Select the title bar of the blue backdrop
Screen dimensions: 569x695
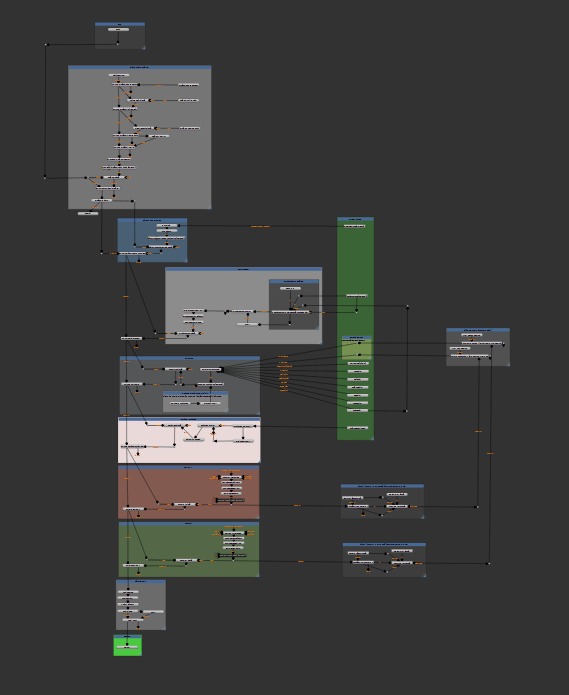pos(152,220)
